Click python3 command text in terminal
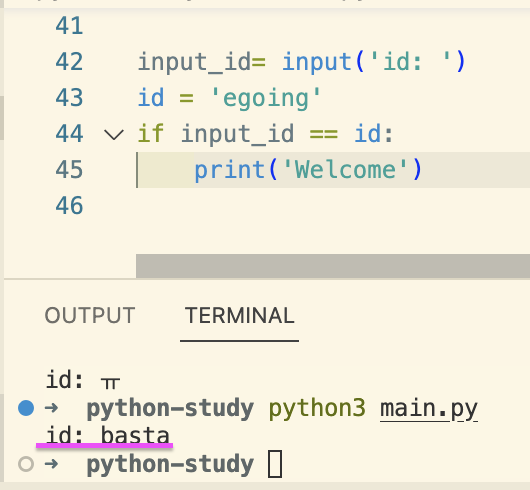The height and width of the screenshot is (490, 530). point(317,409)
